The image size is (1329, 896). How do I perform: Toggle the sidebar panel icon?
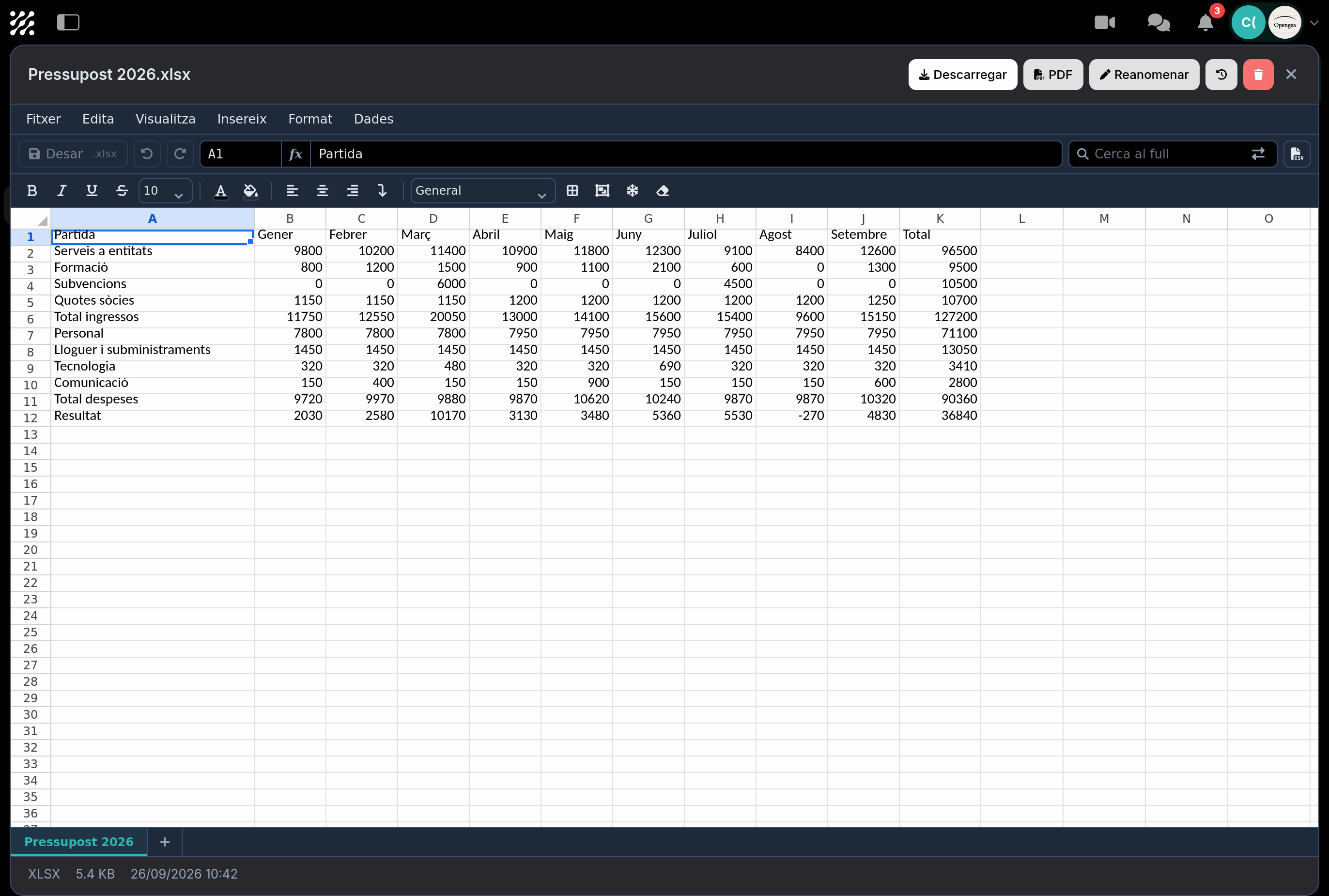(68, 23)
